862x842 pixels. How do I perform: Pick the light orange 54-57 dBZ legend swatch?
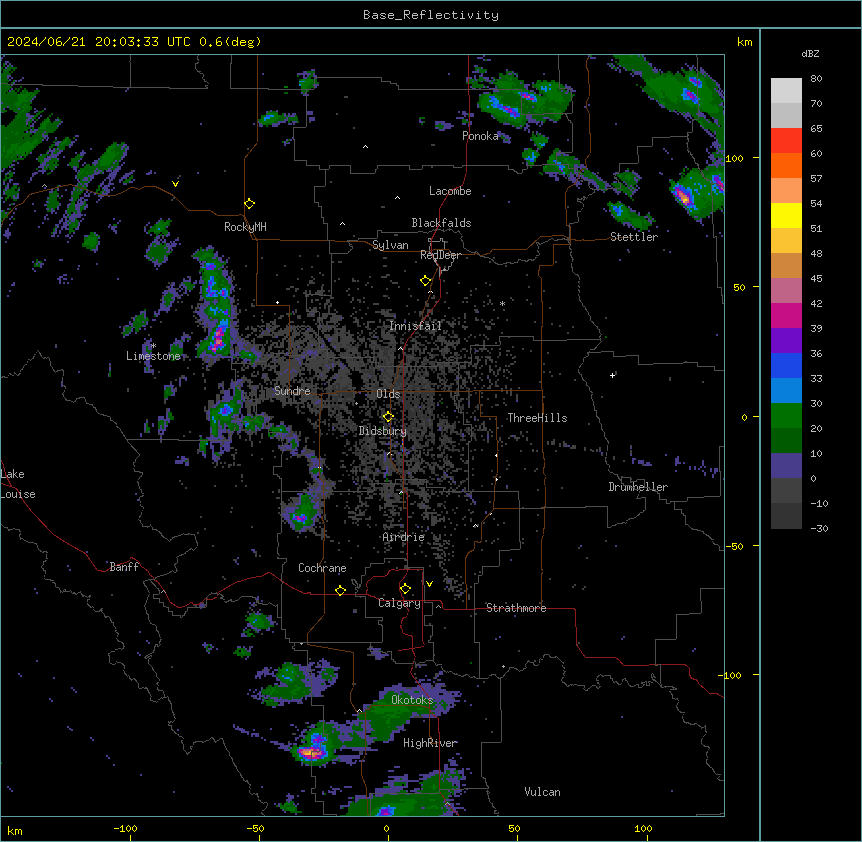[786, 191]
